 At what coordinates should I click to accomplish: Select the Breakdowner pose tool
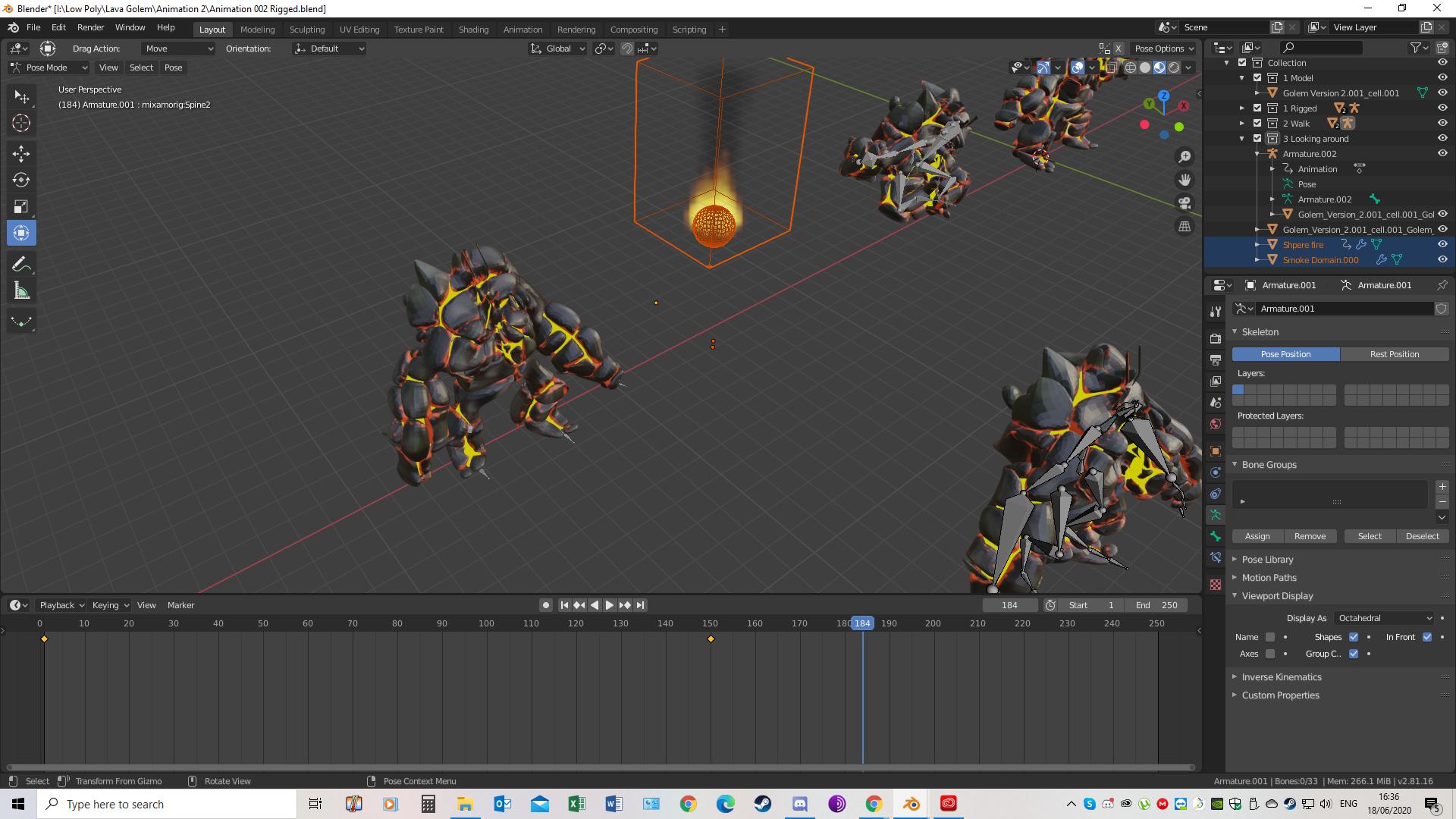[x=21, y=322]
